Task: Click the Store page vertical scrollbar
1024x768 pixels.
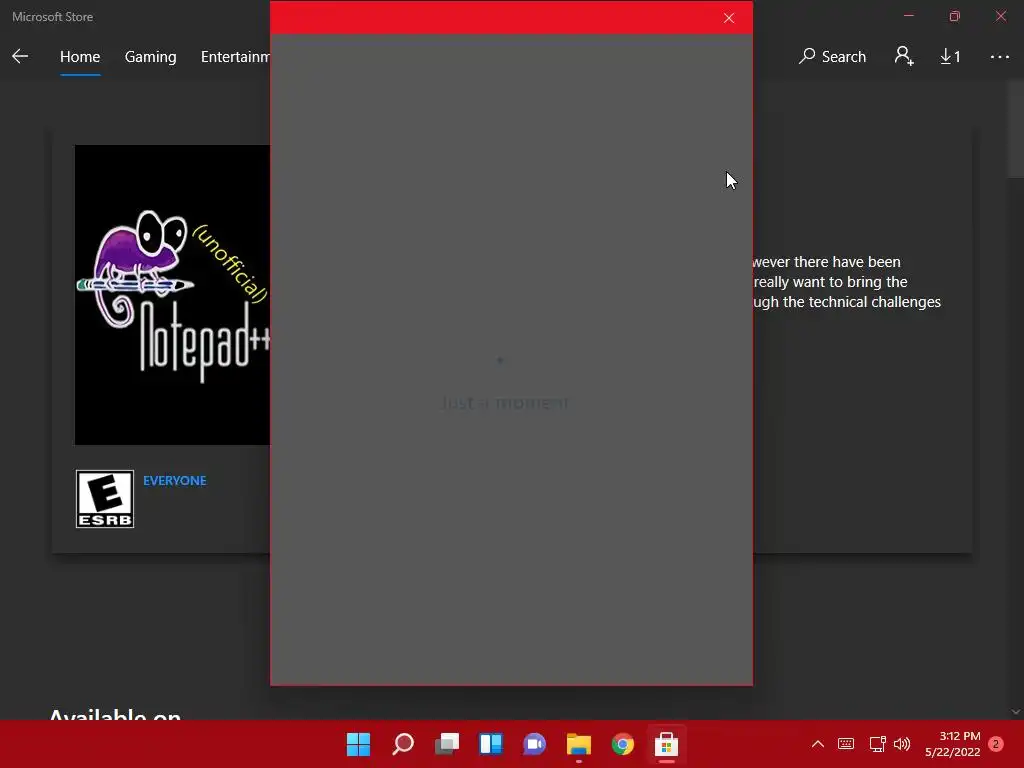Action: point(1015,131)
